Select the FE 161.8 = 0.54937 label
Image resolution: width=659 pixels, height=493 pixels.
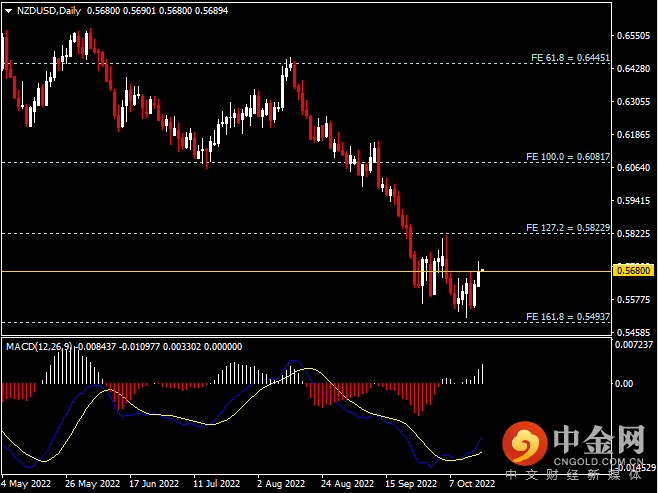pos(567,316)
